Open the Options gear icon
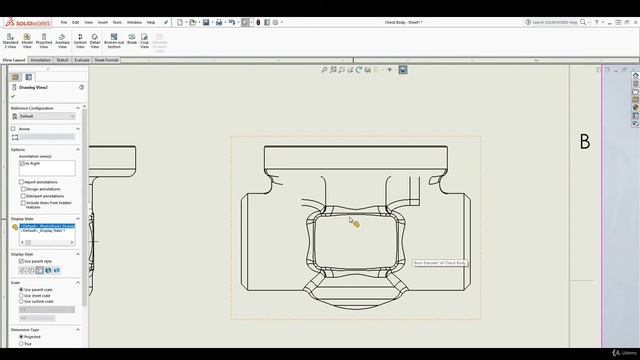 [276, 22]
